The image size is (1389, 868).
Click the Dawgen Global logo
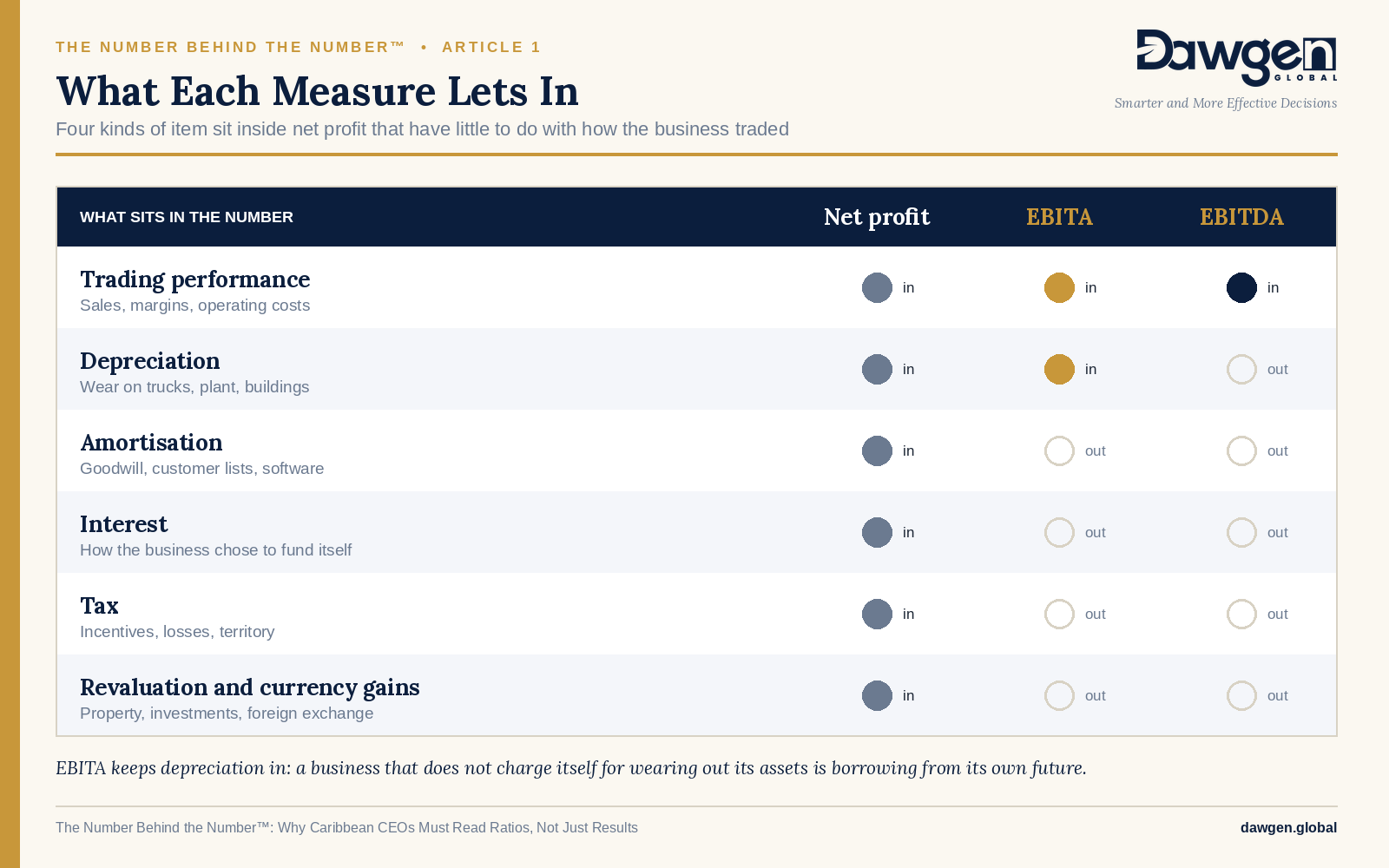(x=1236, y=58)
